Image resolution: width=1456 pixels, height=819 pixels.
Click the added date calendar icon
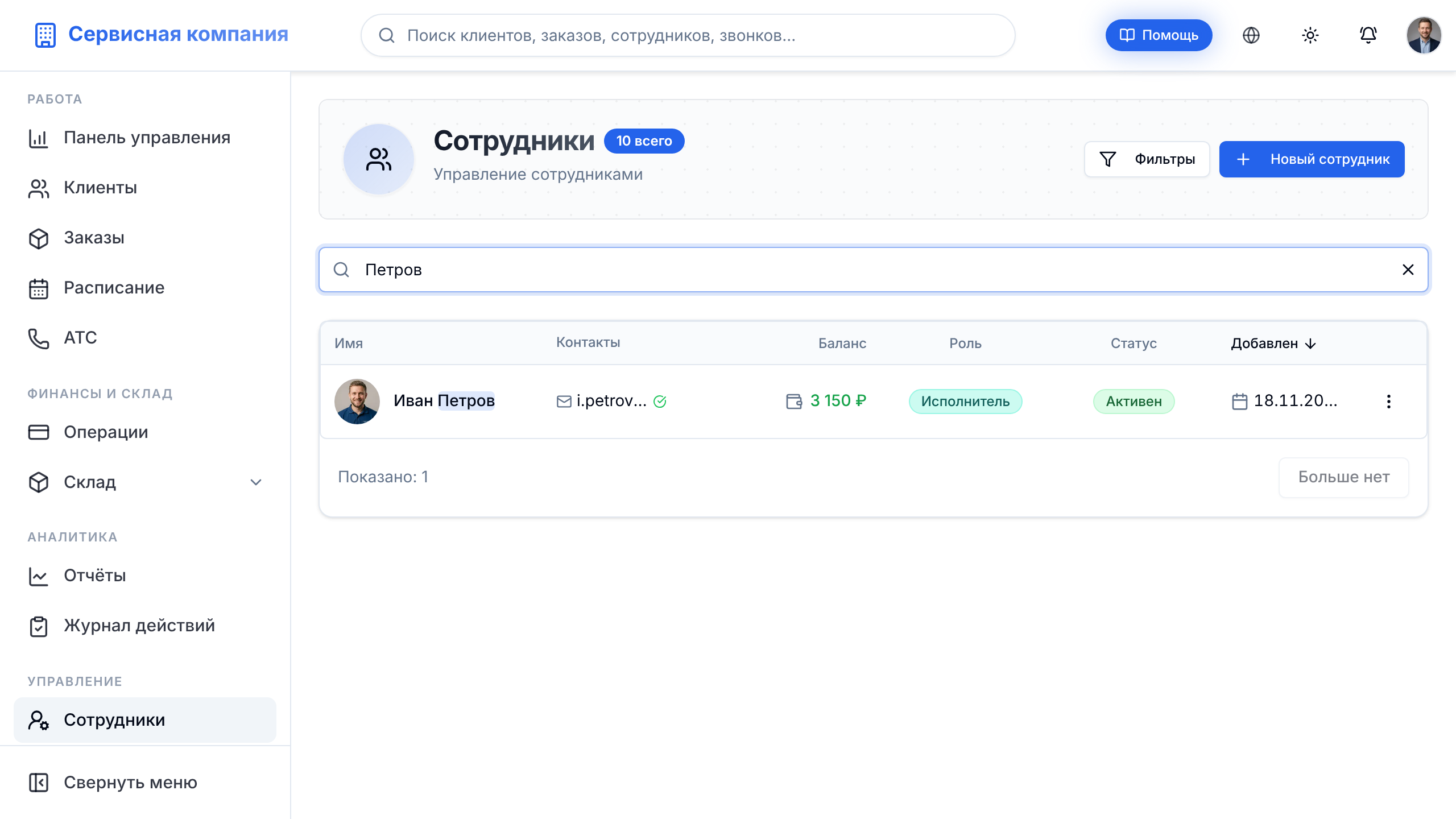pos(1239,402)
